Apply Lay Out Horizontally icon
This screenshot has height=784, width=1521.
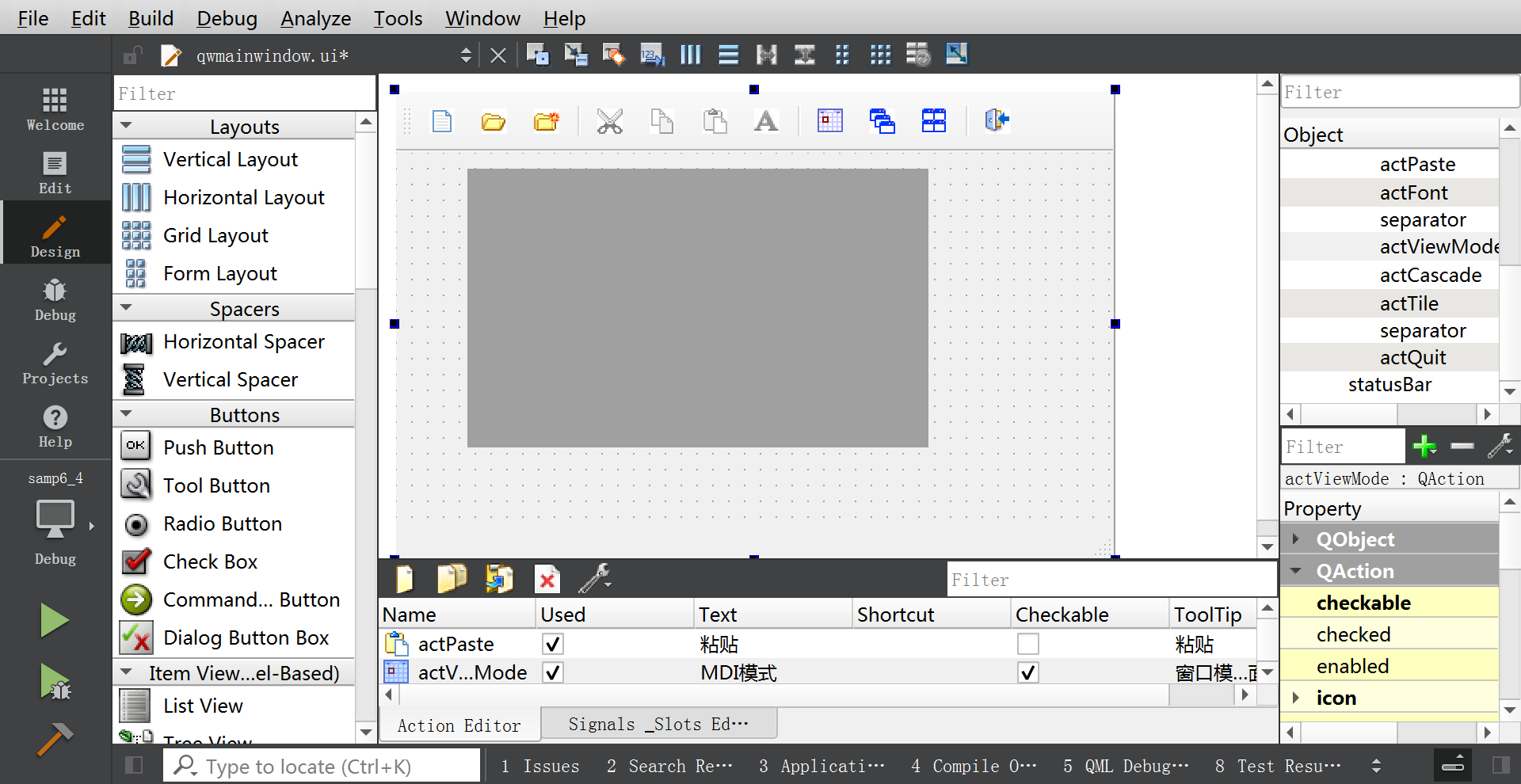690,55
